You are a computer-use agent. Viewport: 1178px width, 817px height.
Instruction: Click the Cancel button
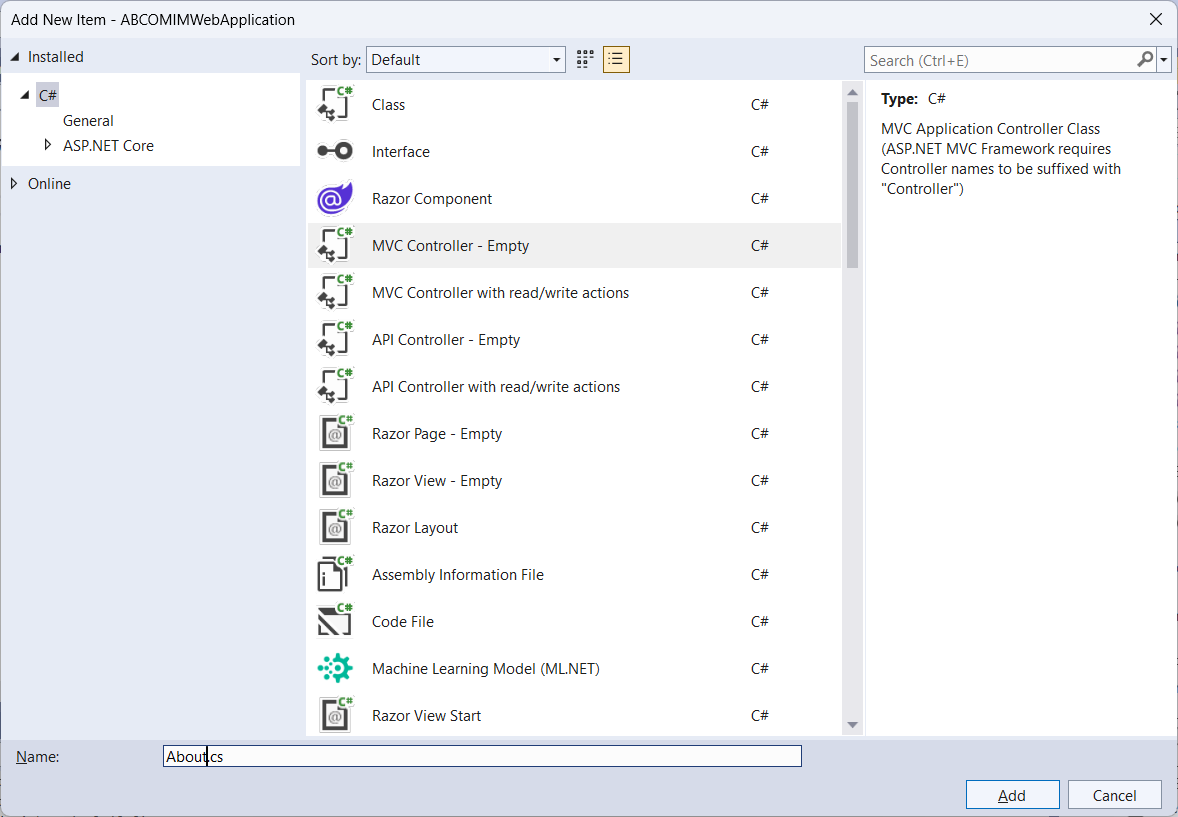click(x=1114, y=795)
